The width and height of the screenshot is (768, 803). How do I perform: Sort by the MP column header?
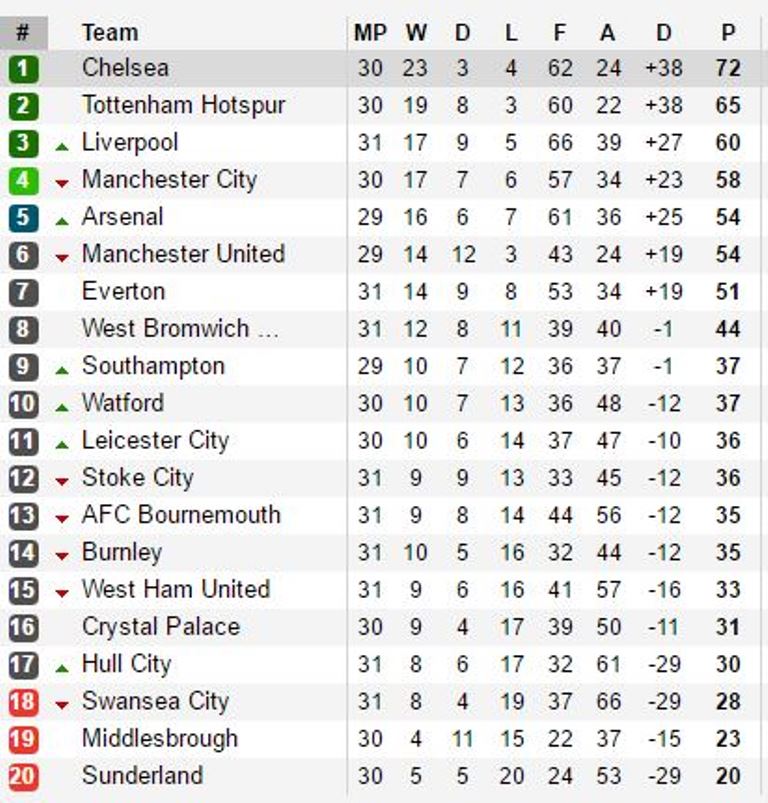coord(370,33)
